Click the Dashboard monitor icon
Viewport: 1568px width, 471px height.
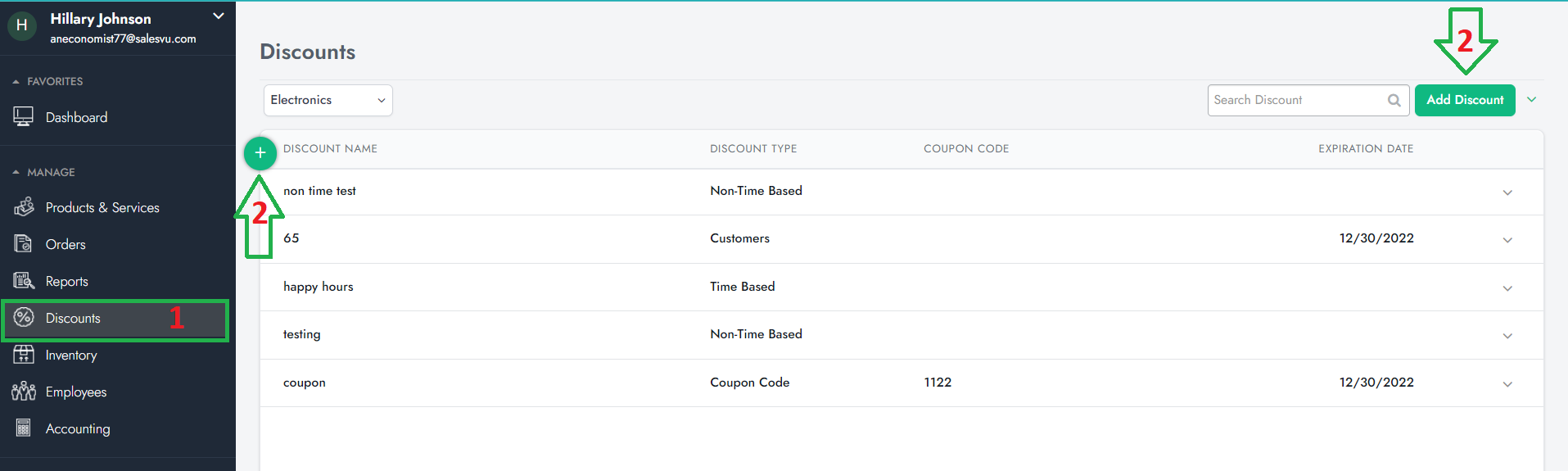click(24, 117)
